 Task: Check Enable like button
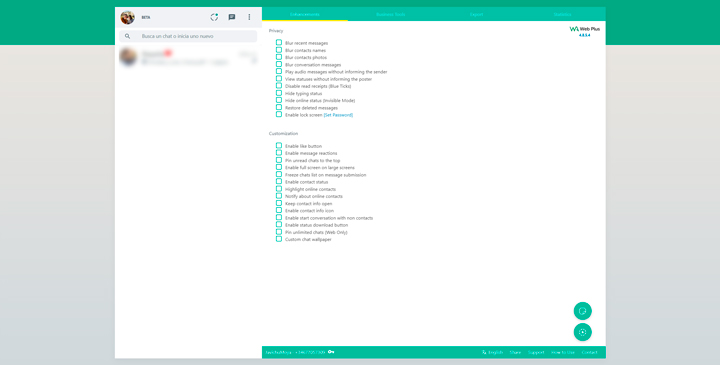pyautogui.click(x=279, y=146)
